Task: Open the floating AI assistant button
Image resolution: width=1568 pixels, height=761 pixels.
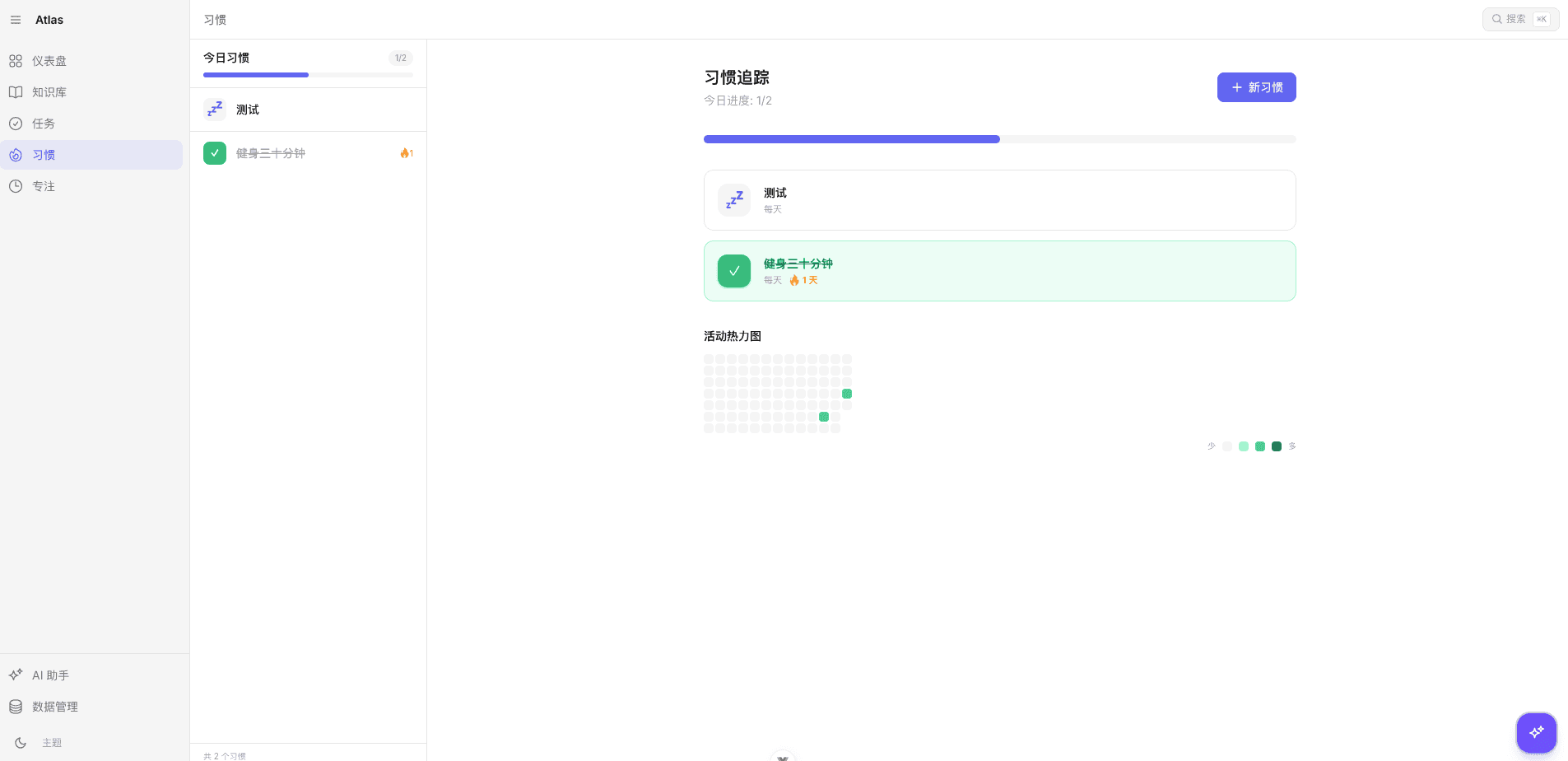Action: point(1536,732)
